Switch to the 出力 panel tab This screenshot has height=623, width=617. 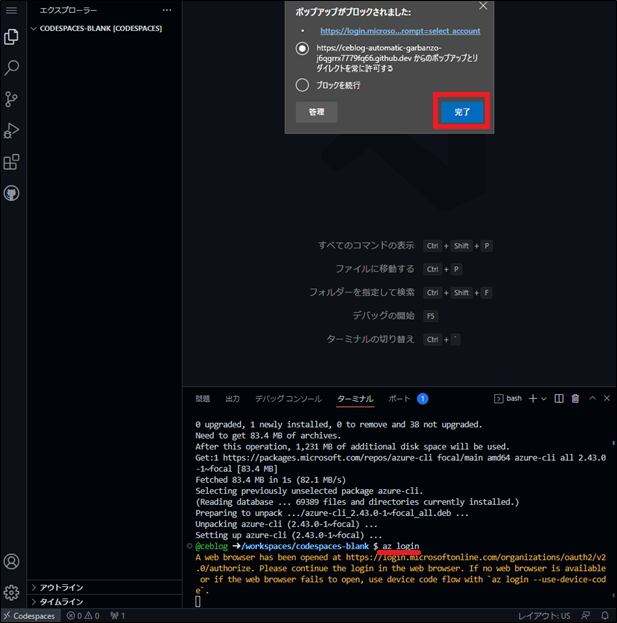point(233,399)
